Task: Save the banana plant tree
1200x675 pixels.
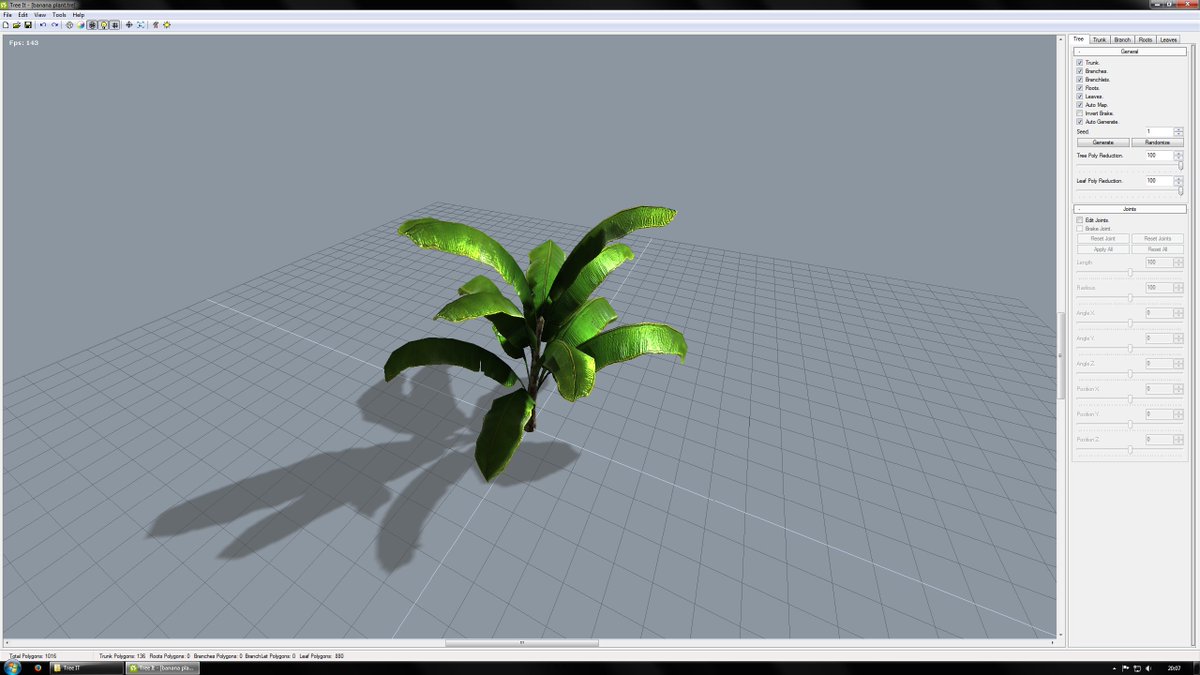Action: coord(28,25)
